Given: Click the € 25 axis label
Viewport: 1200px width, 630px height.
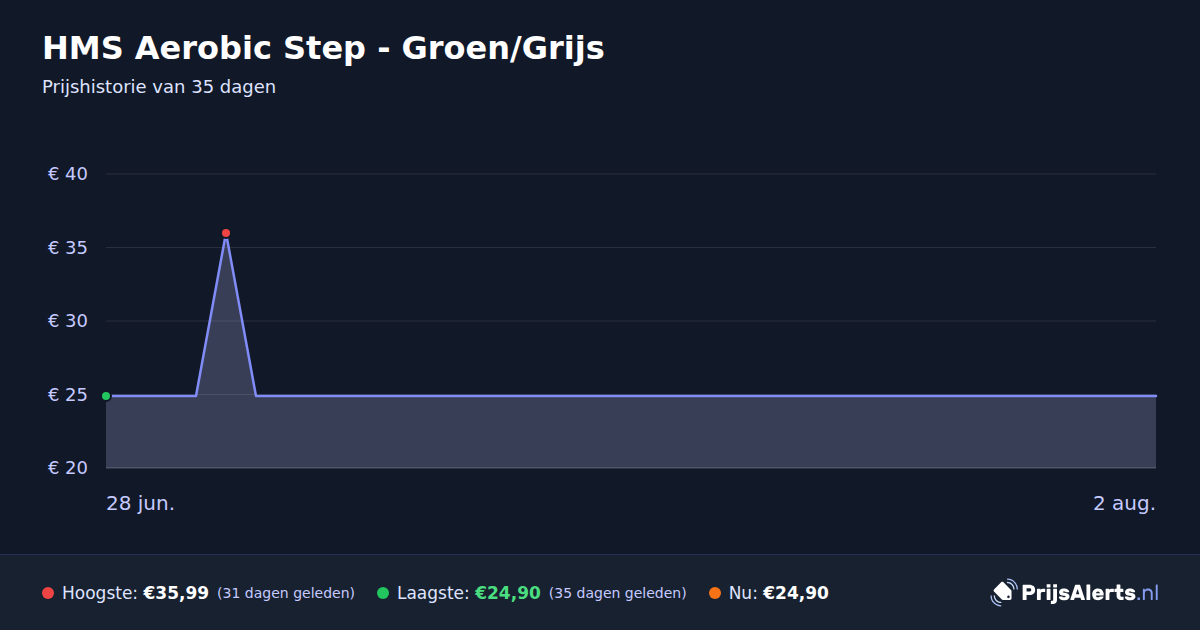Looking at the screenshot, I should point(68,395).
